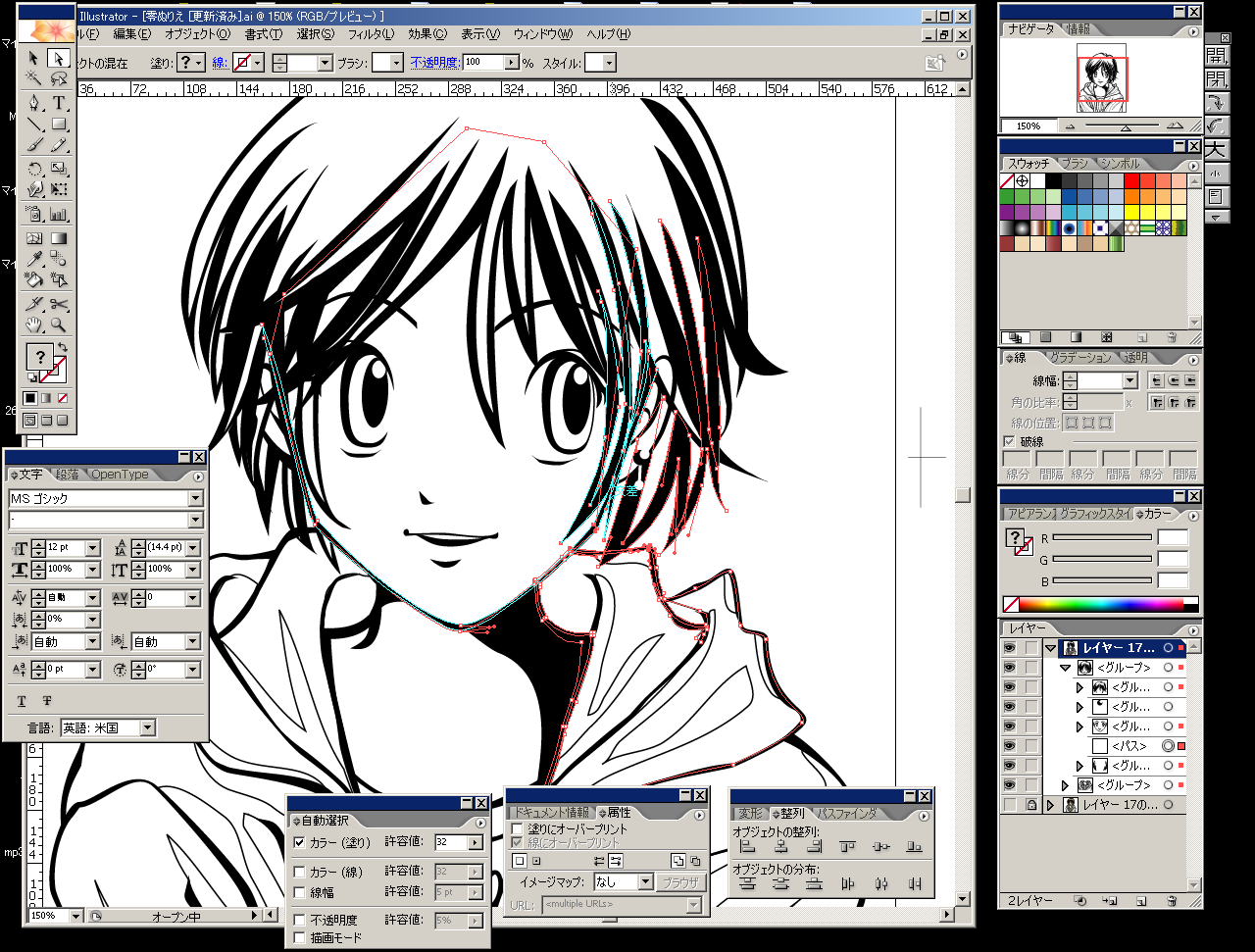Click vertical align bottom icon

(x=915, y=846)
